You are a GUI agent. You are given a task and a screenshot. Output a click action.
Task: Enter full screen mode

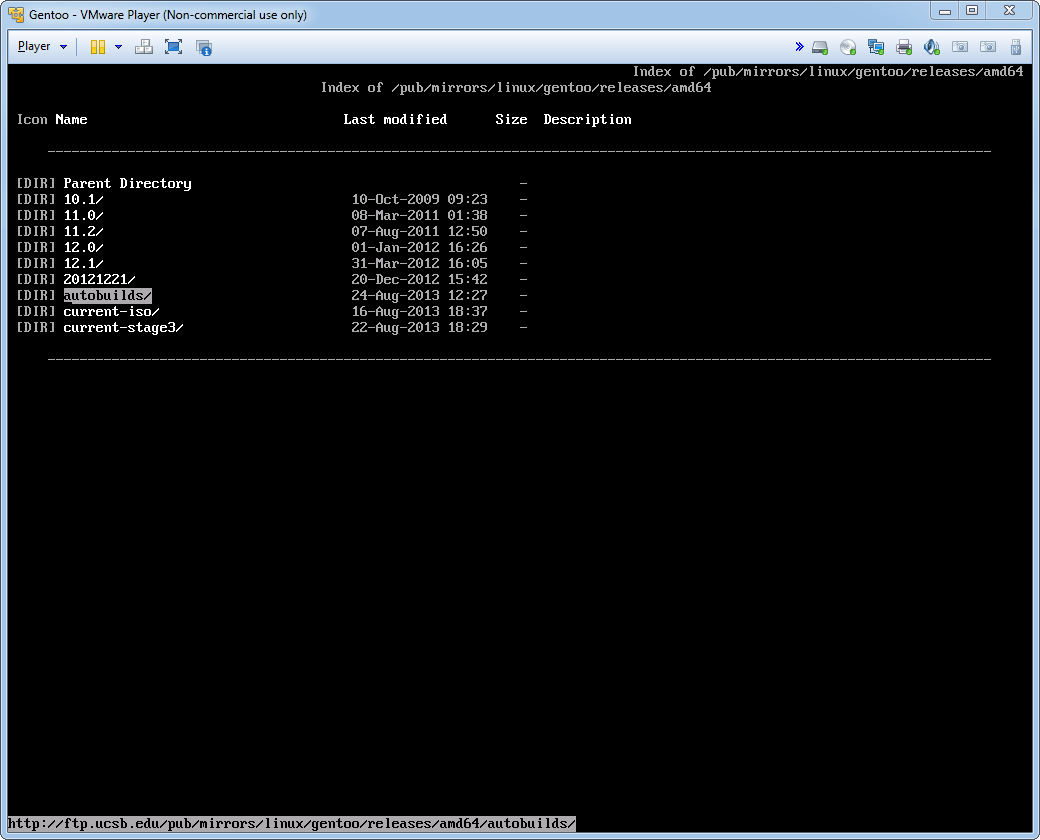coord(173,47)
